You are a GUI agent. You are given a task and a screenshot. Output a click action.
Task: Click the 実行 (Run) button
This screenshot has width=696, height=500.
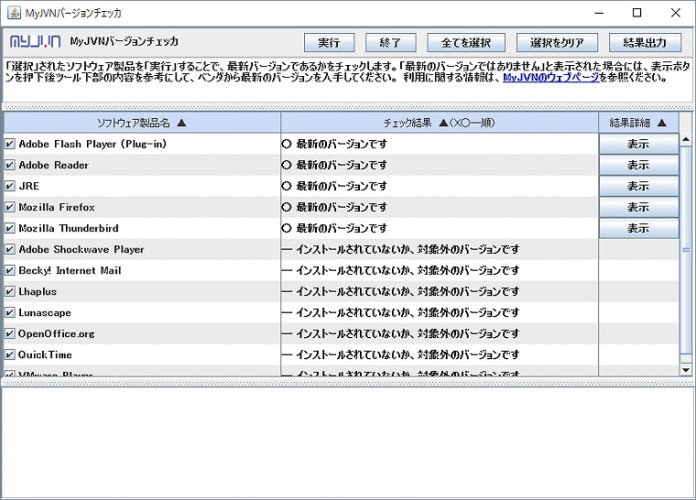[x=329, y=43]
